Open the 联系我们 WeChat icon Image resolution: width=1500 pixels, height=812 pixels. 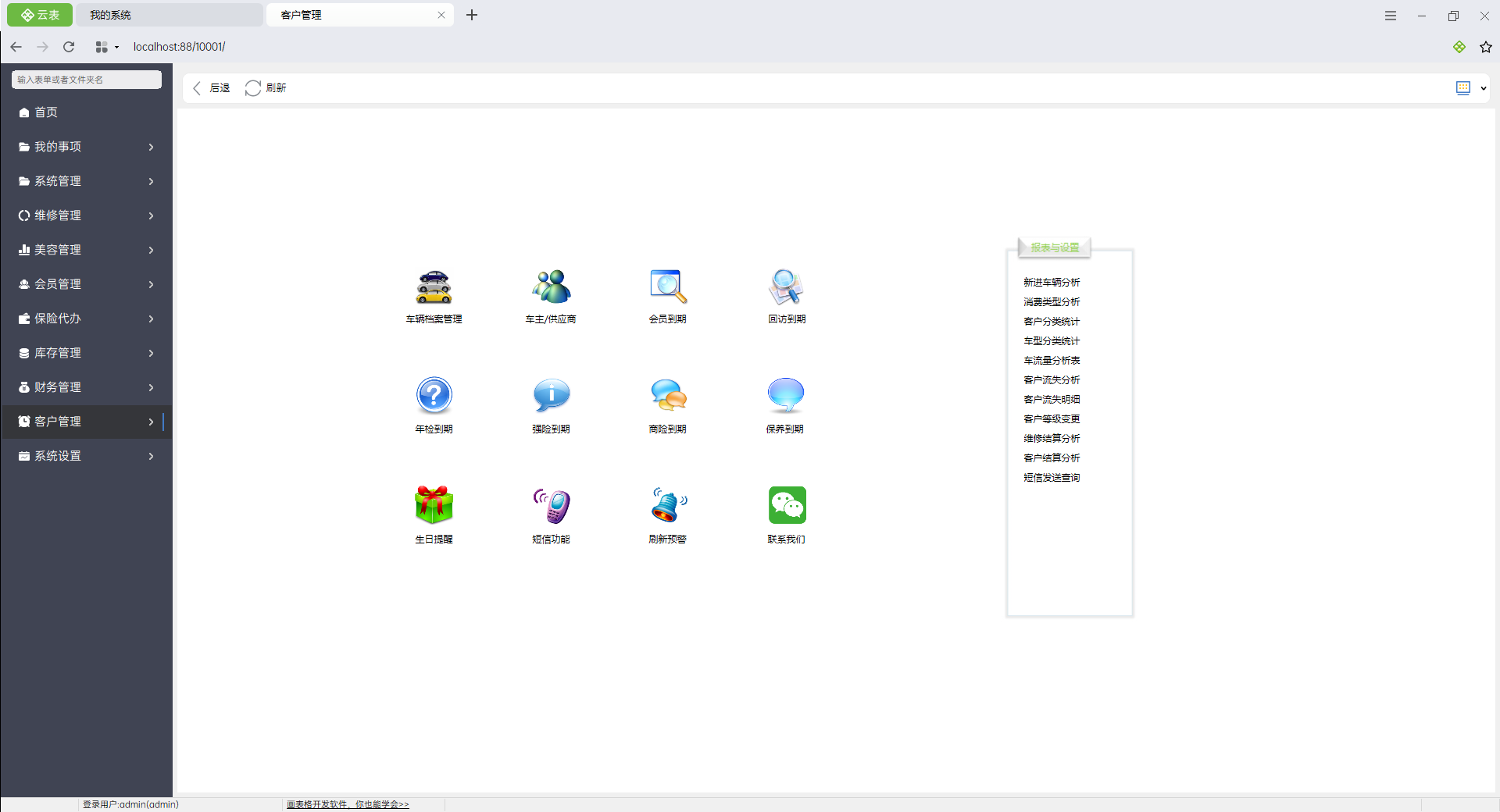point(787,505)
